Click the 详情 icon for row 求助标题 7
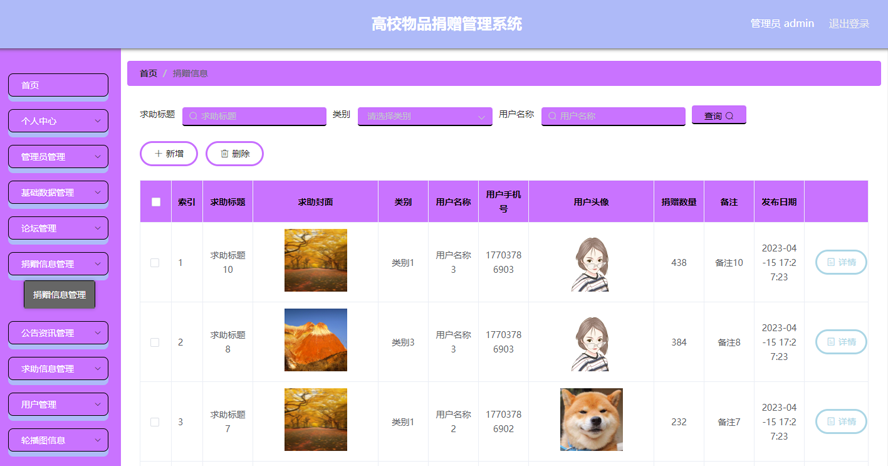888x466 pixels. [831, 422]
